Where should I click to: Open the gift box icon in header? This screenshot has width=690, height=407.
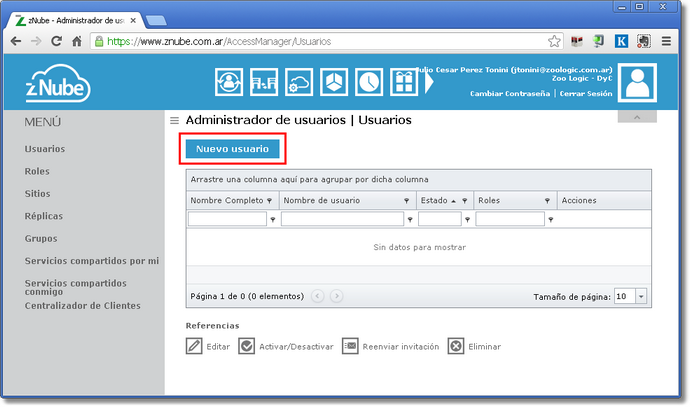coord(404,82)
